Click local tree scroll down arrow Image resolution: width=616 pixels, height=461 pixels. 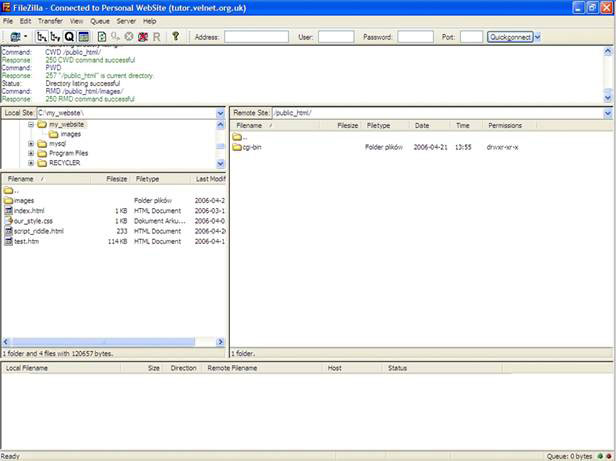click(x=220, y=163)
